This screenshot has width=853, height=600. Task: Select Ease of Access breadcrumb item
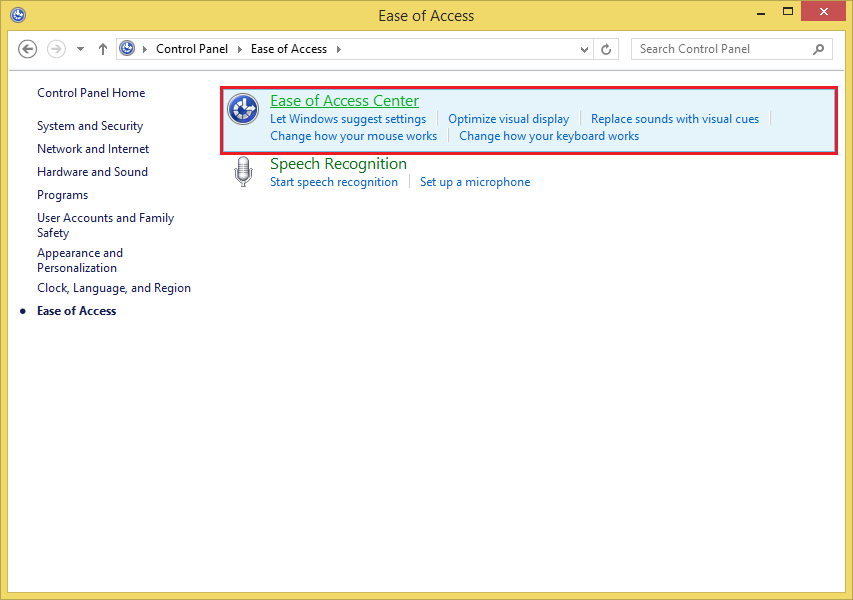(289, 49)
